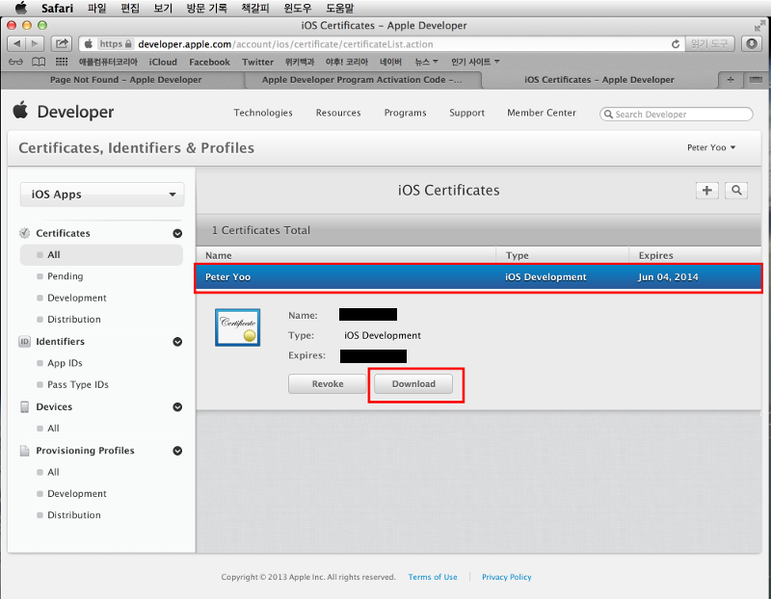This screenshot has width=771, height=599.
Task: Open the iOS Apps platform dropdown
Action: click(103, 194)
